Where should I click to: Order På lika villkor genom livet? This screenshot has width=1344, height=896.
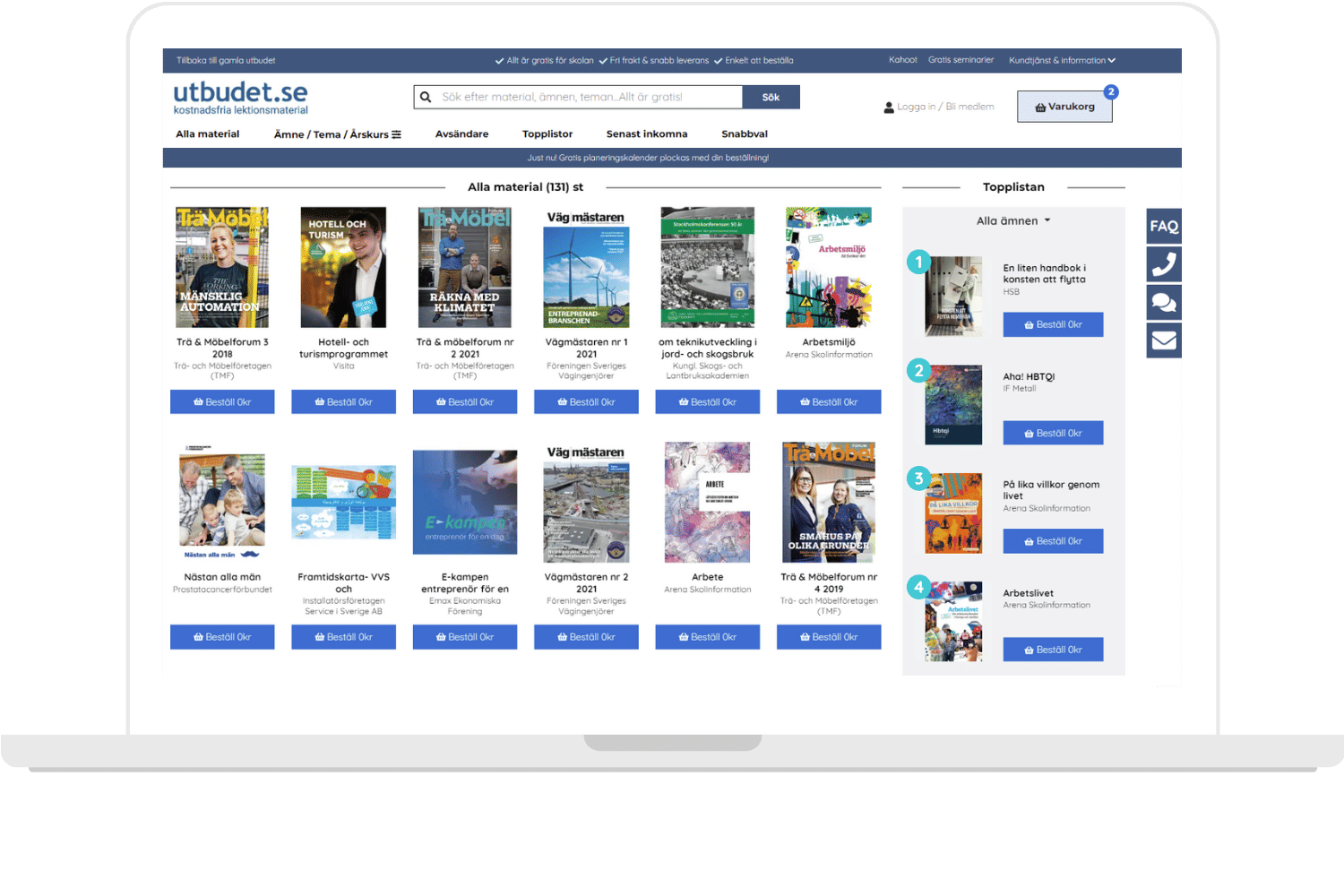pos(1053,541)
